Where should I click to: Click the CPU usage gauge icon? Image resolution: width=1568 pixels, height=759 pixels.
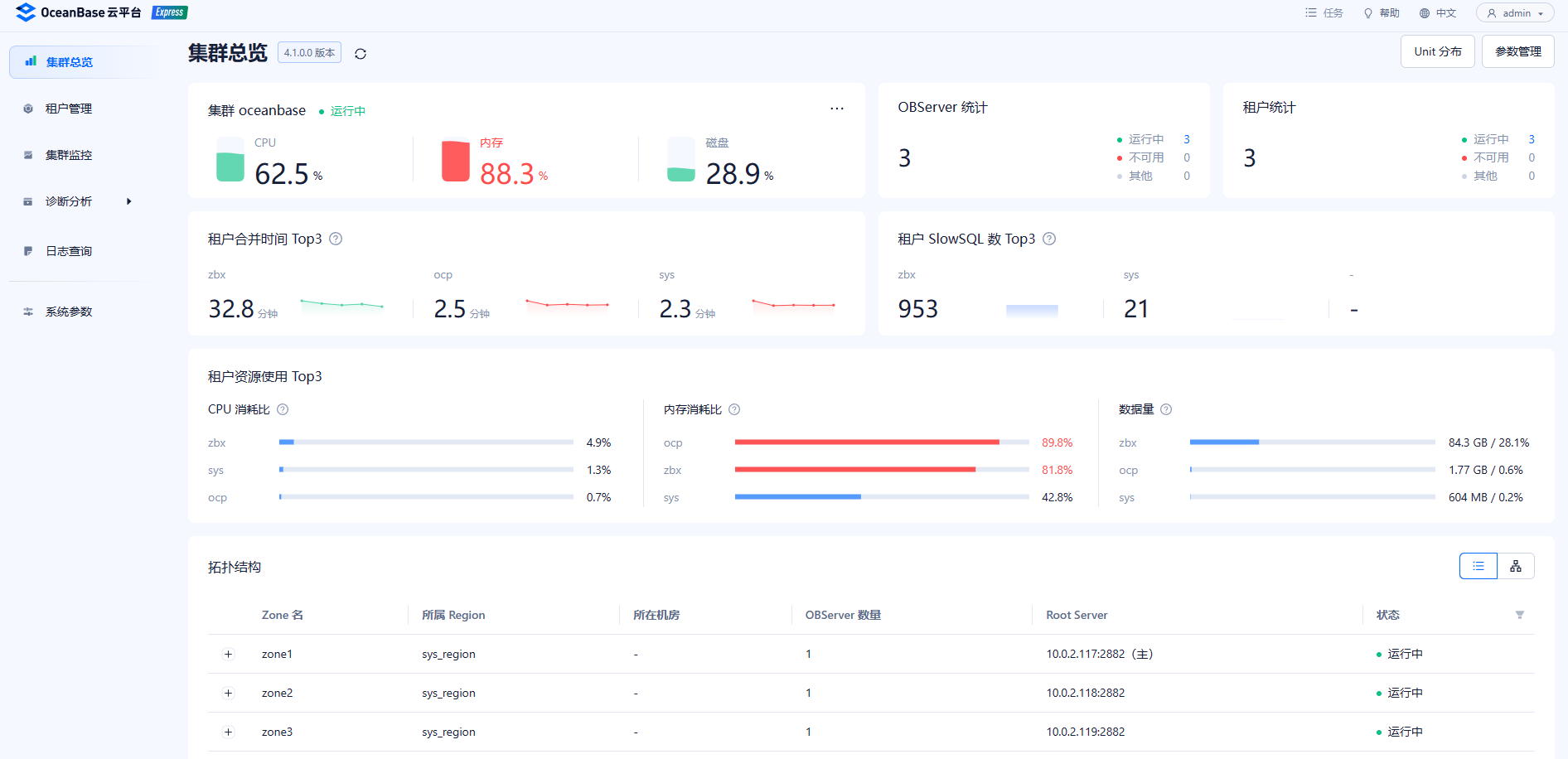pos(230,159)
